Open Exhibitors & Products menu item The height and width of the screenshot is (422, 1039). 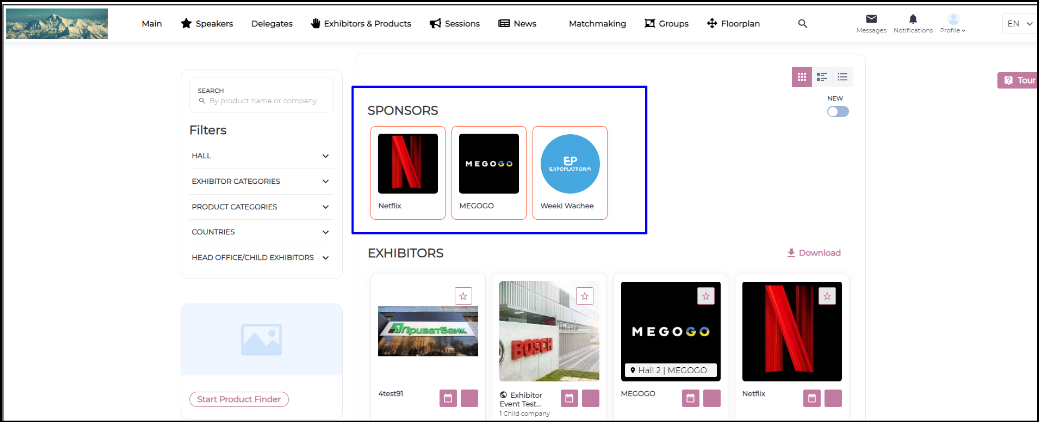tap(360, 24)
